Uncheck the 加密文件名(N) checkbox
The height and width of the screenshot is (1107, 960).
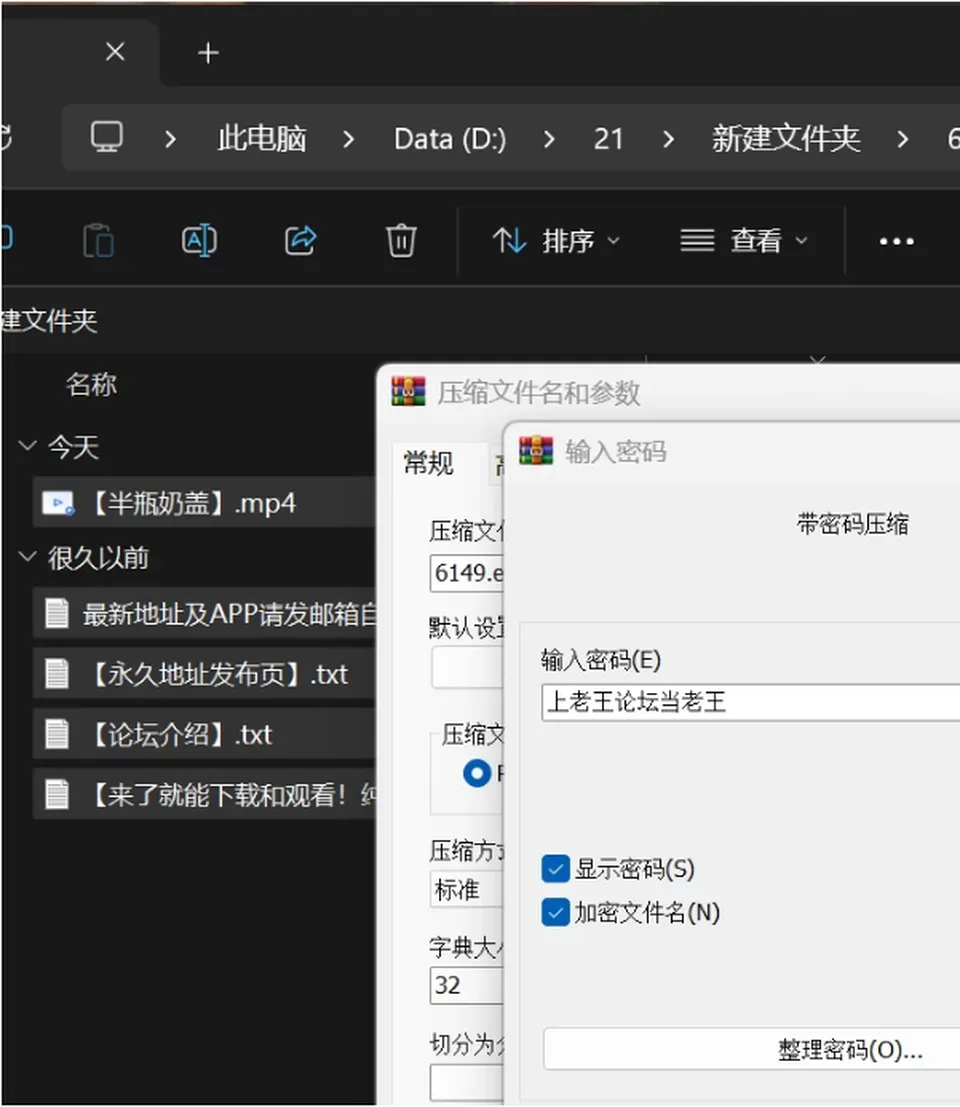(x=556, y=913)
